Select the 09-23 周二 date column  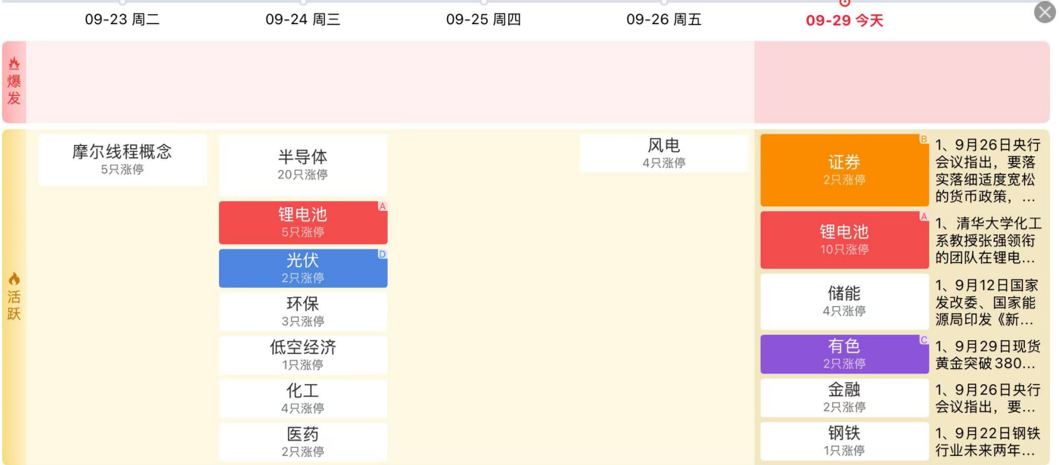(122, 20)
